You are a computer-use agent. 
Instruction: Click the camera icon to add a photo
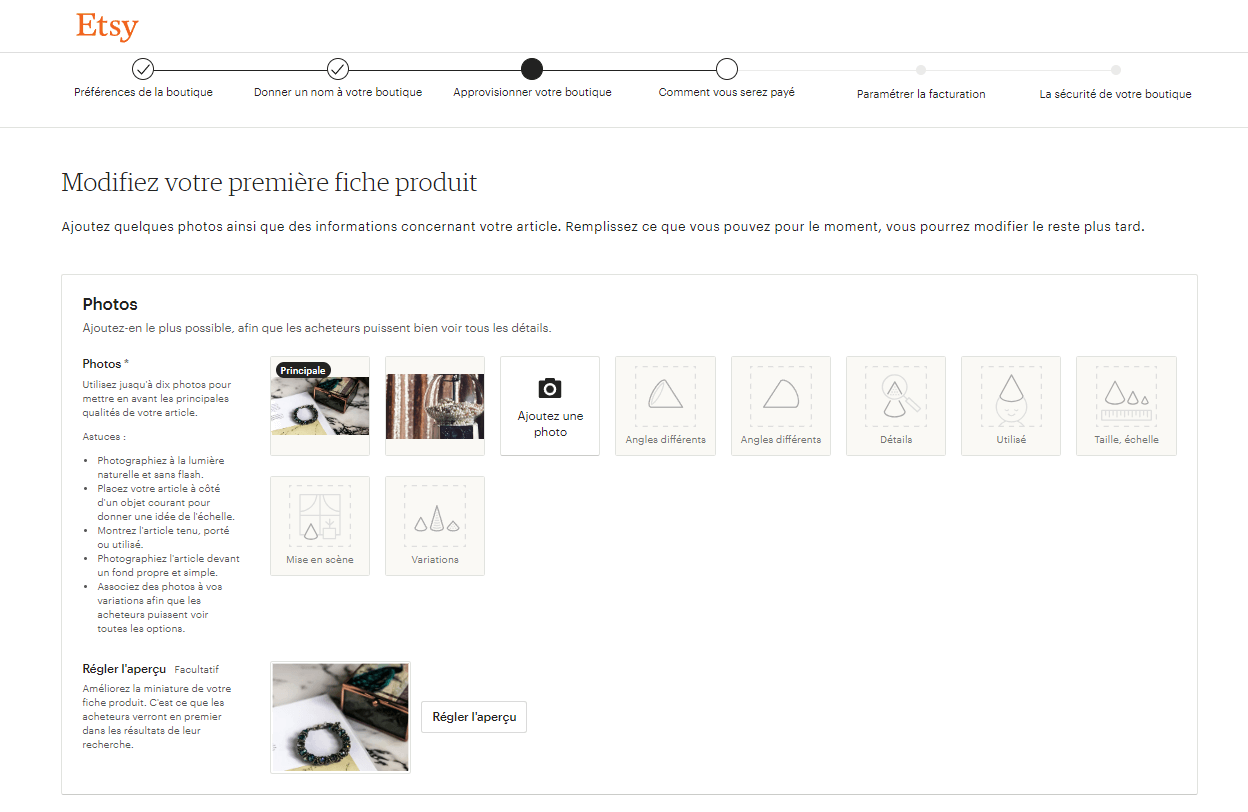tap(549, 388)
